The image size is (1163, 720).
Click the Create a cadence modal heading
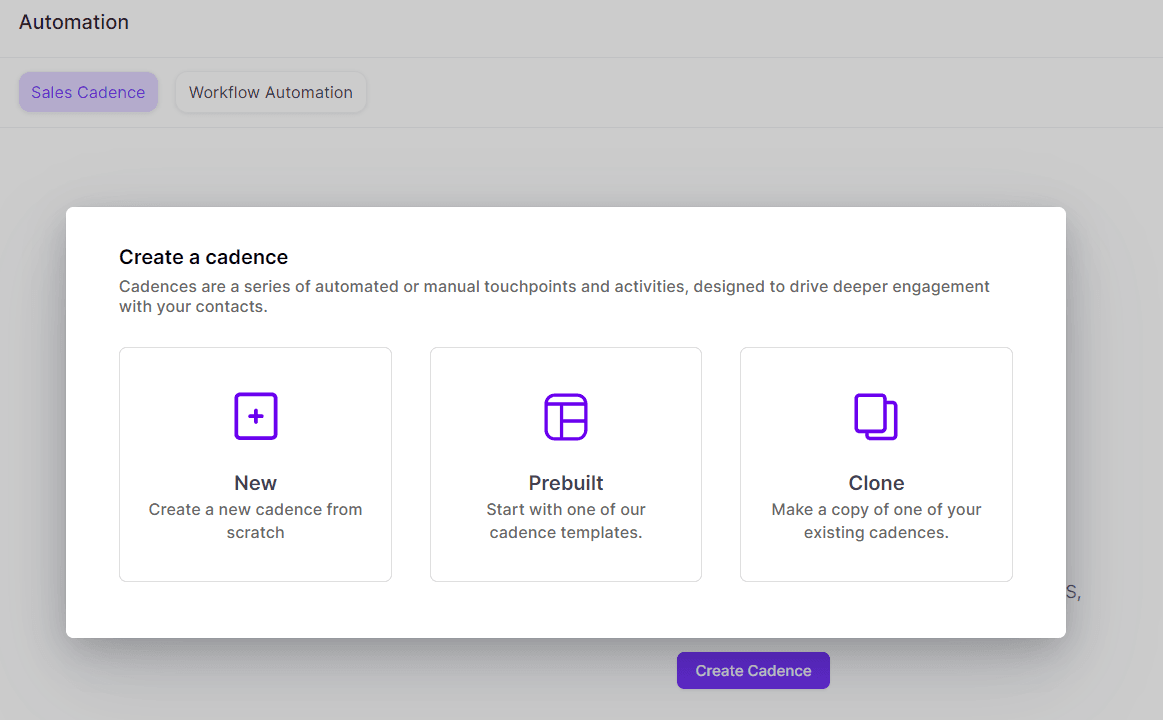click(x=203, y=257)
